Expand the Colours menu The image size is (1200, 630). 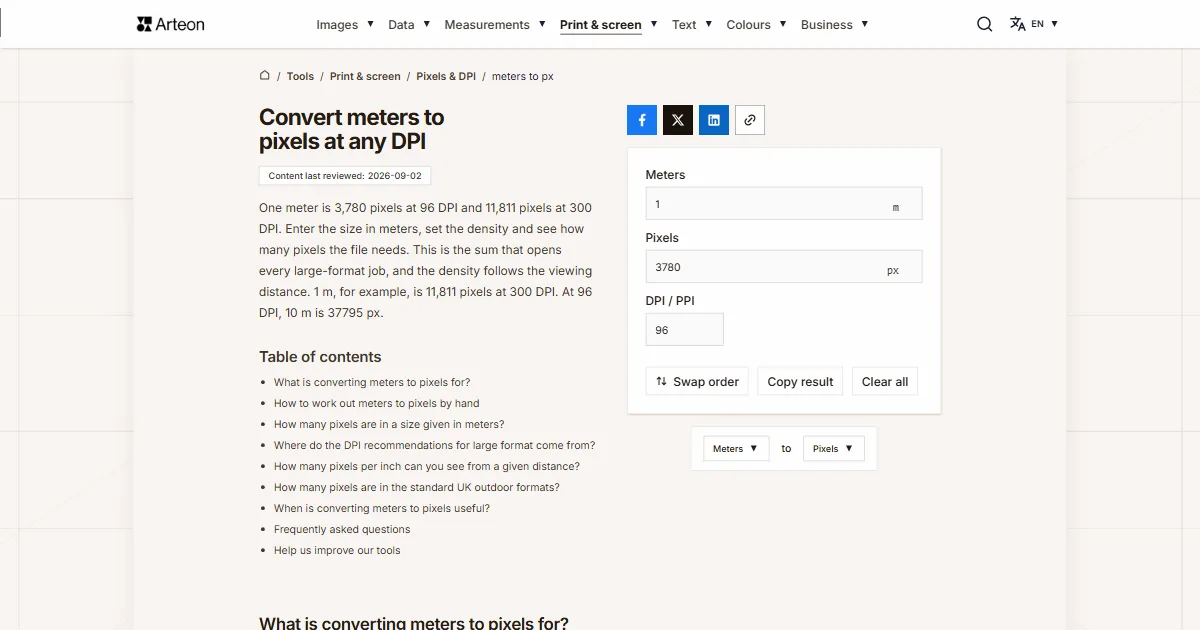(x=756, y=24)
